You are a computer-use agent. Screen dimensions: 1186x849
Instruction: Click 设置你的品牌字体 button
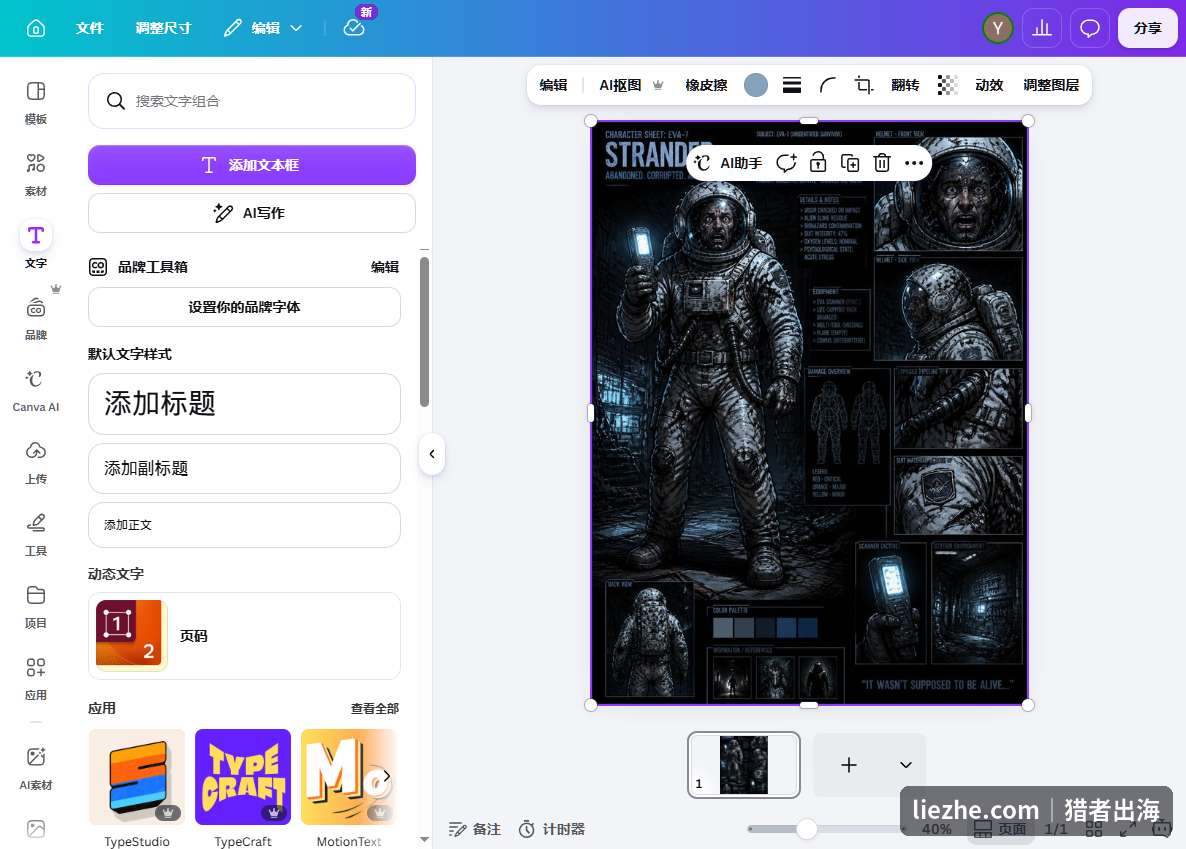coord(244,307)
